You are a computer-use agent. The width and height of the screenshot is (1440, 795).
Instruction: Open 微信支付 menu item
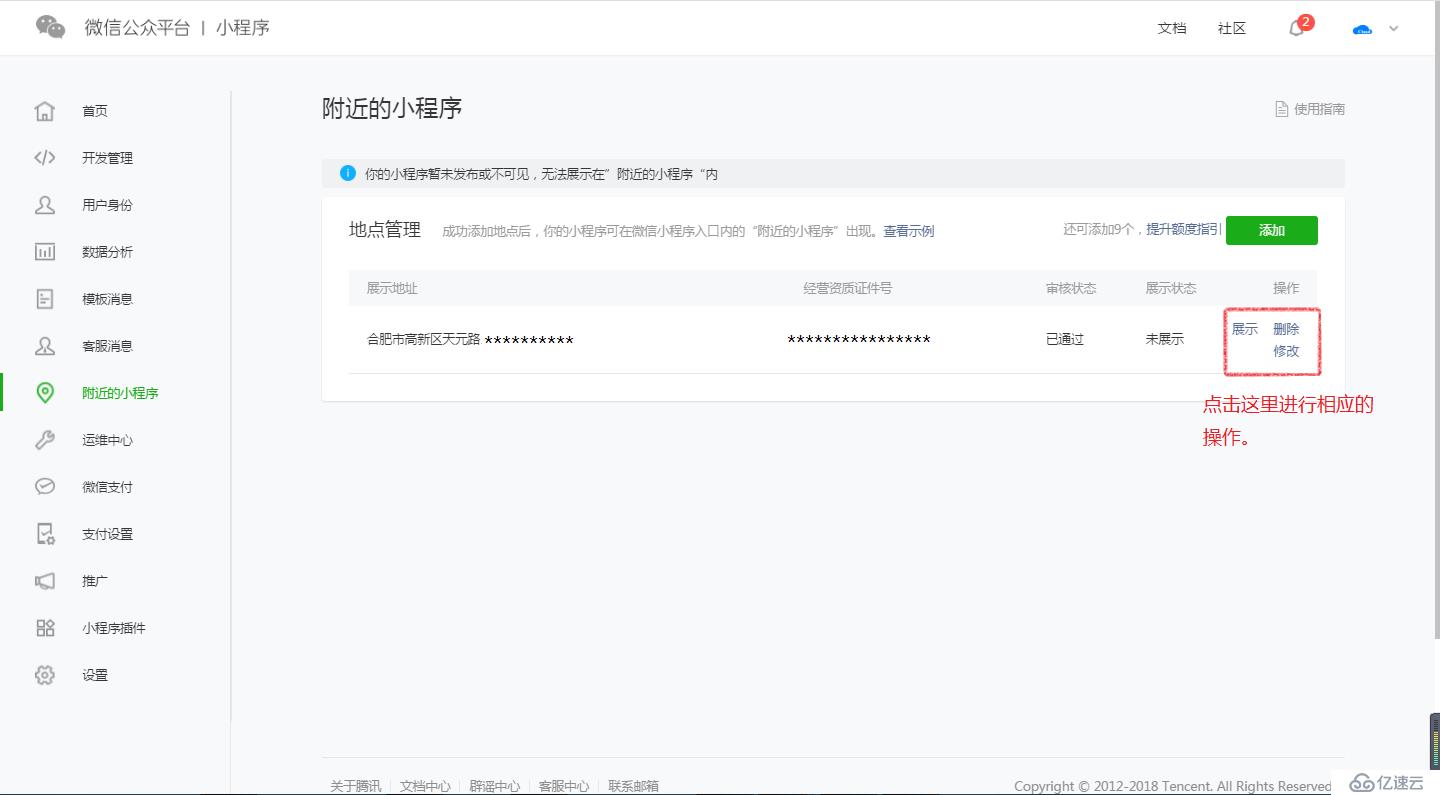[x=107, y=487]
